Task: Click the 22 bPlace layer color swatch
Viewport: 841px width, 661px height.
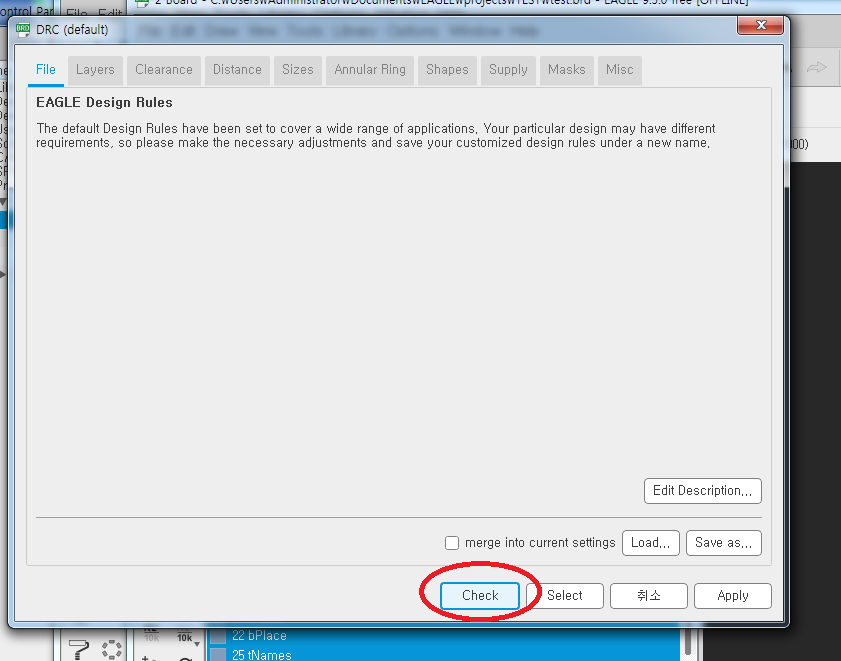Action: (218, 636)
